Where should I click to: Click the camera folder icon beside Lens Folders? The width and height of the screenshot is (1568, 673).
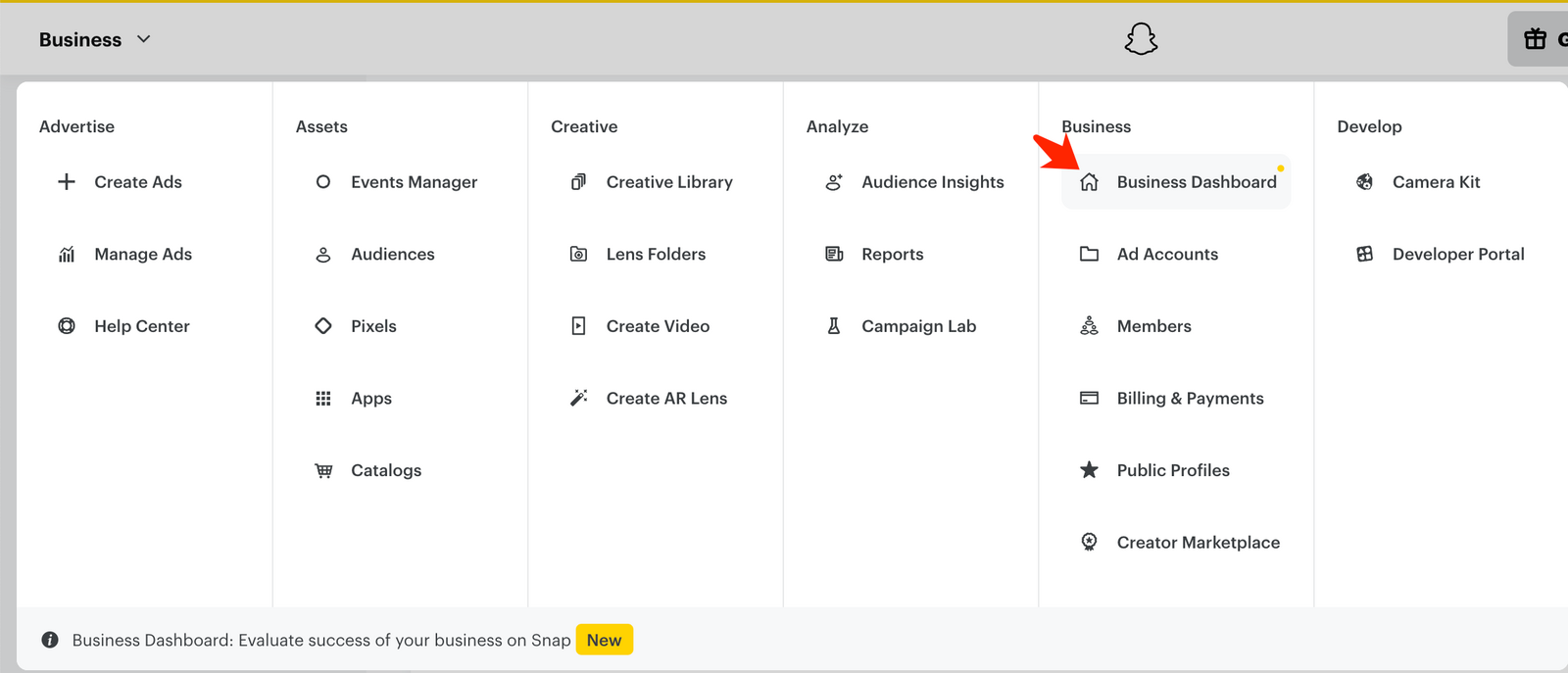click(x=579, y=255)
